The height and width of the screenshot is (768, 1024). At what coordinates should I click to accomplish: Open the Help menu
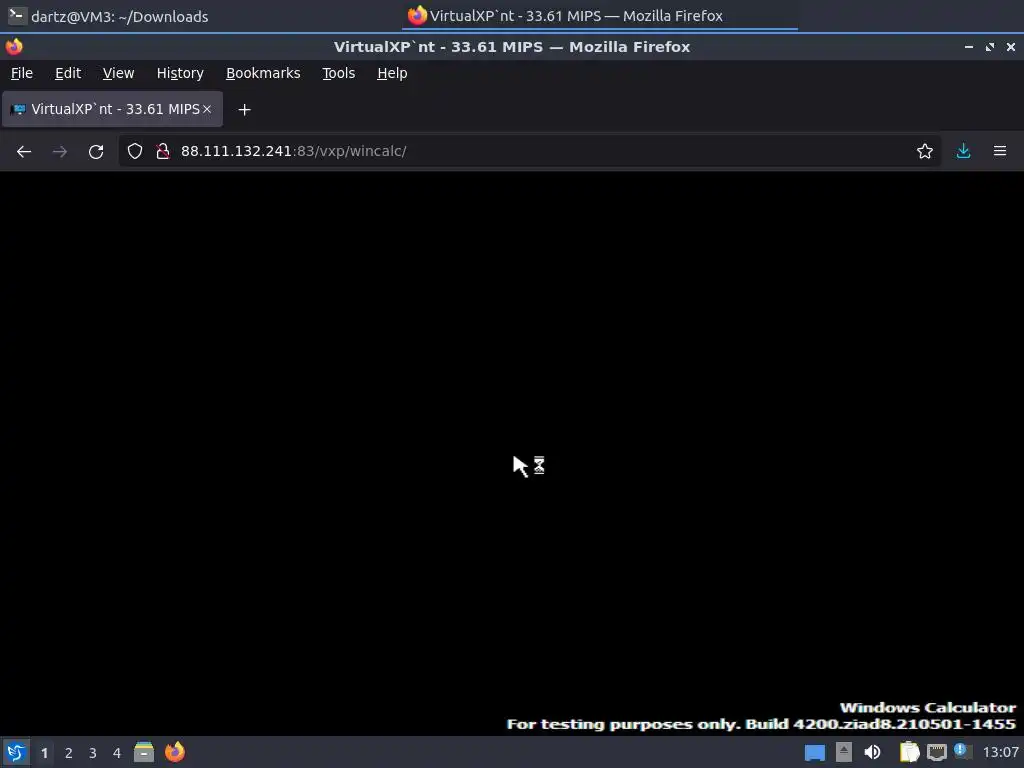click(392, 73)
